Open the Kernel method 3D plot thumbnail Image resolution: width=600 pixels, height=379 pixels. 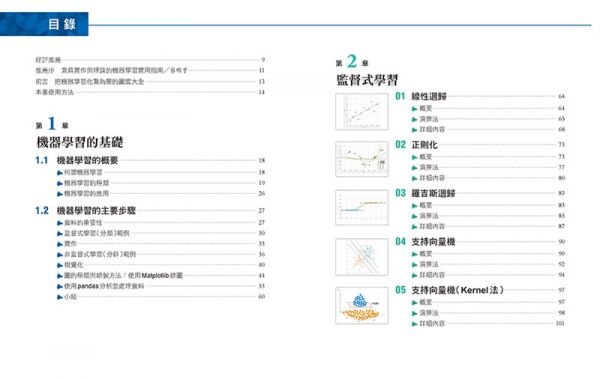pyautogui.click(x=362, y=305)
